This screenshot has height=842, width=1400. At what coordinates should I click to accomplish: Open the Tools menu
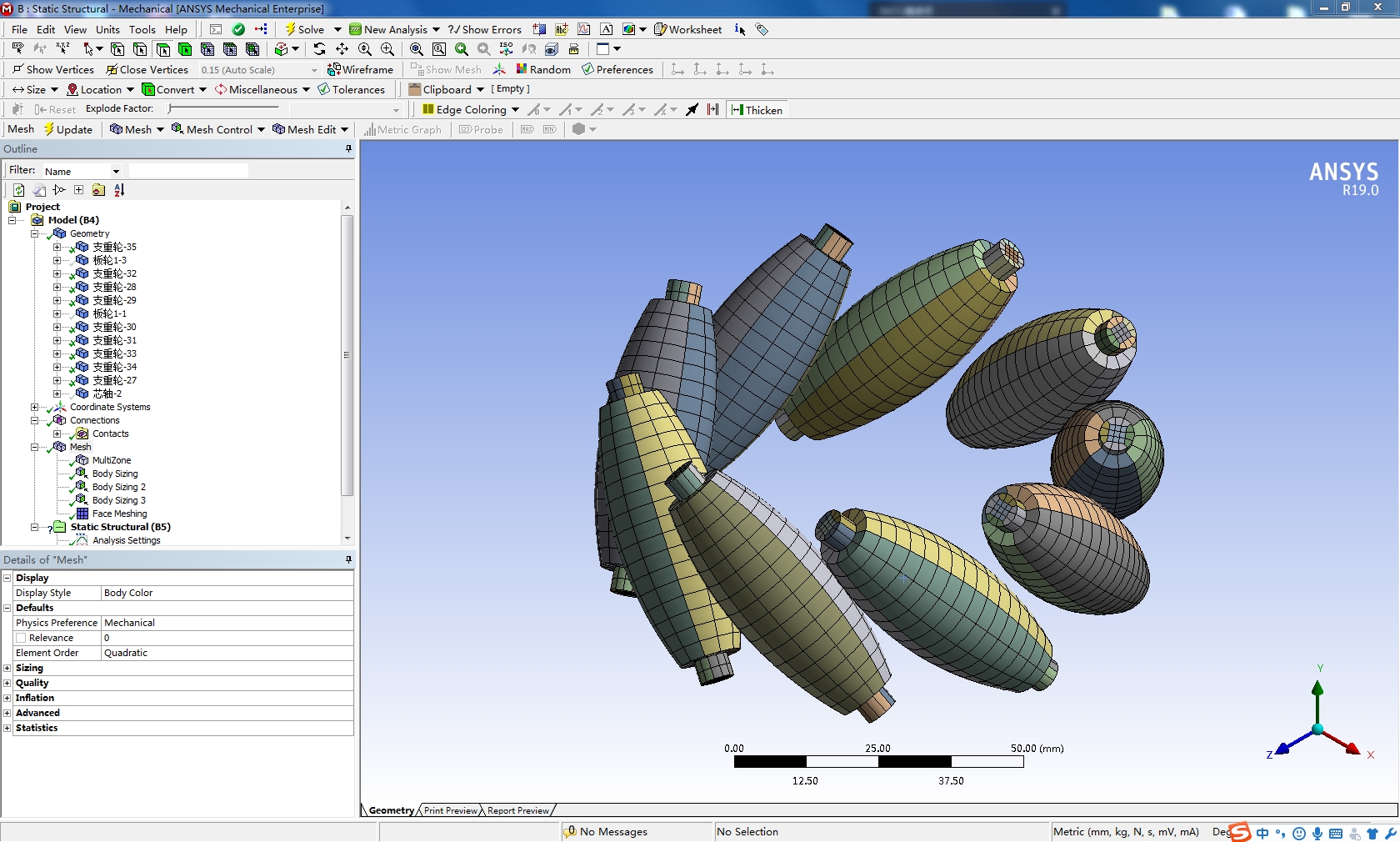pos(142,29)
